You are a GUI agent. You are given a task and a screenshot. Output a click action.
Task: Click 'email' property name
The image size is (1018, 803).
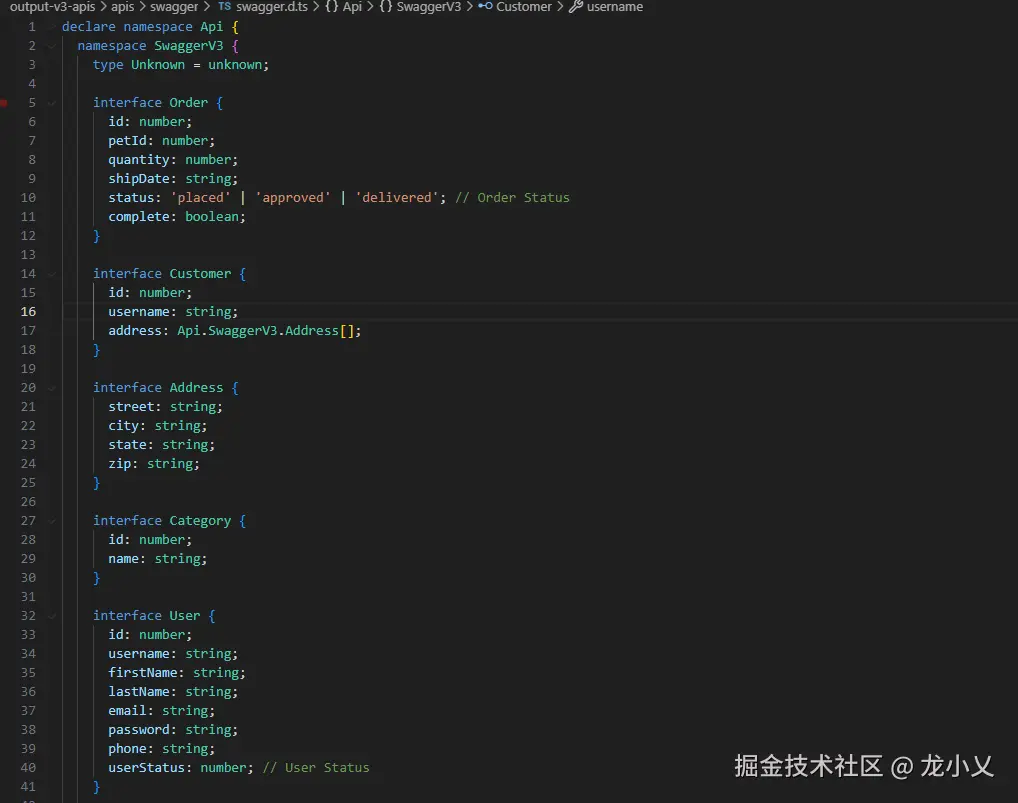point(127,710)
